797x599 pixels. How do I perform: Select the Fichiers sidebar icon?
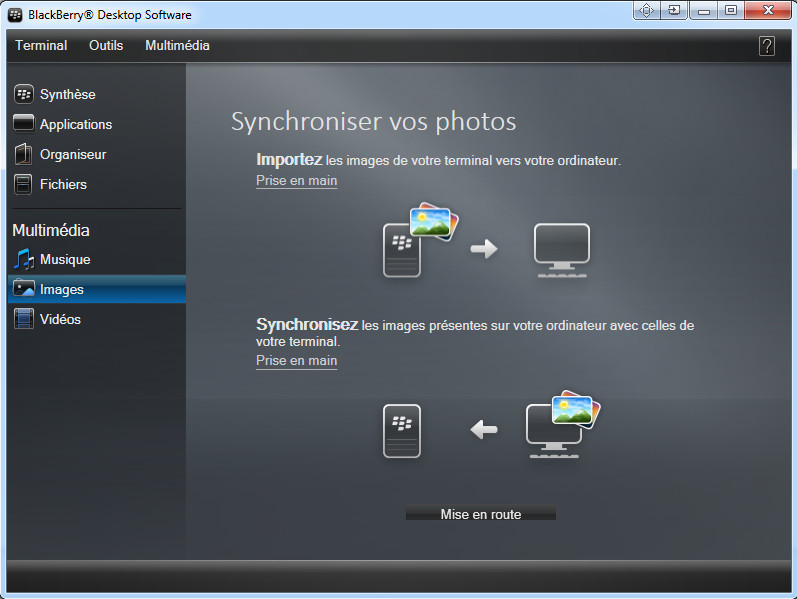(23, 184)
